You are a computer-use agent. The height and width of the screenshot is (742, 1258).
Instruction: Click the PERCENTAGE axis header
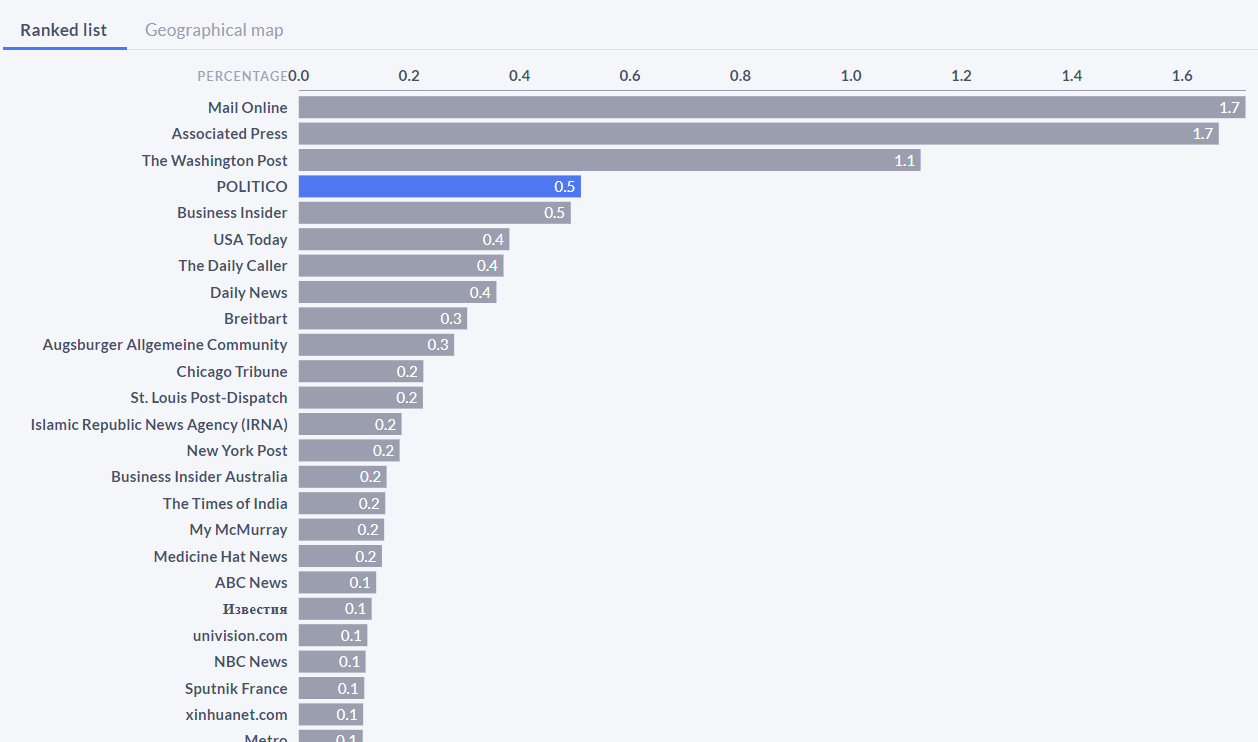coord(240,75)
